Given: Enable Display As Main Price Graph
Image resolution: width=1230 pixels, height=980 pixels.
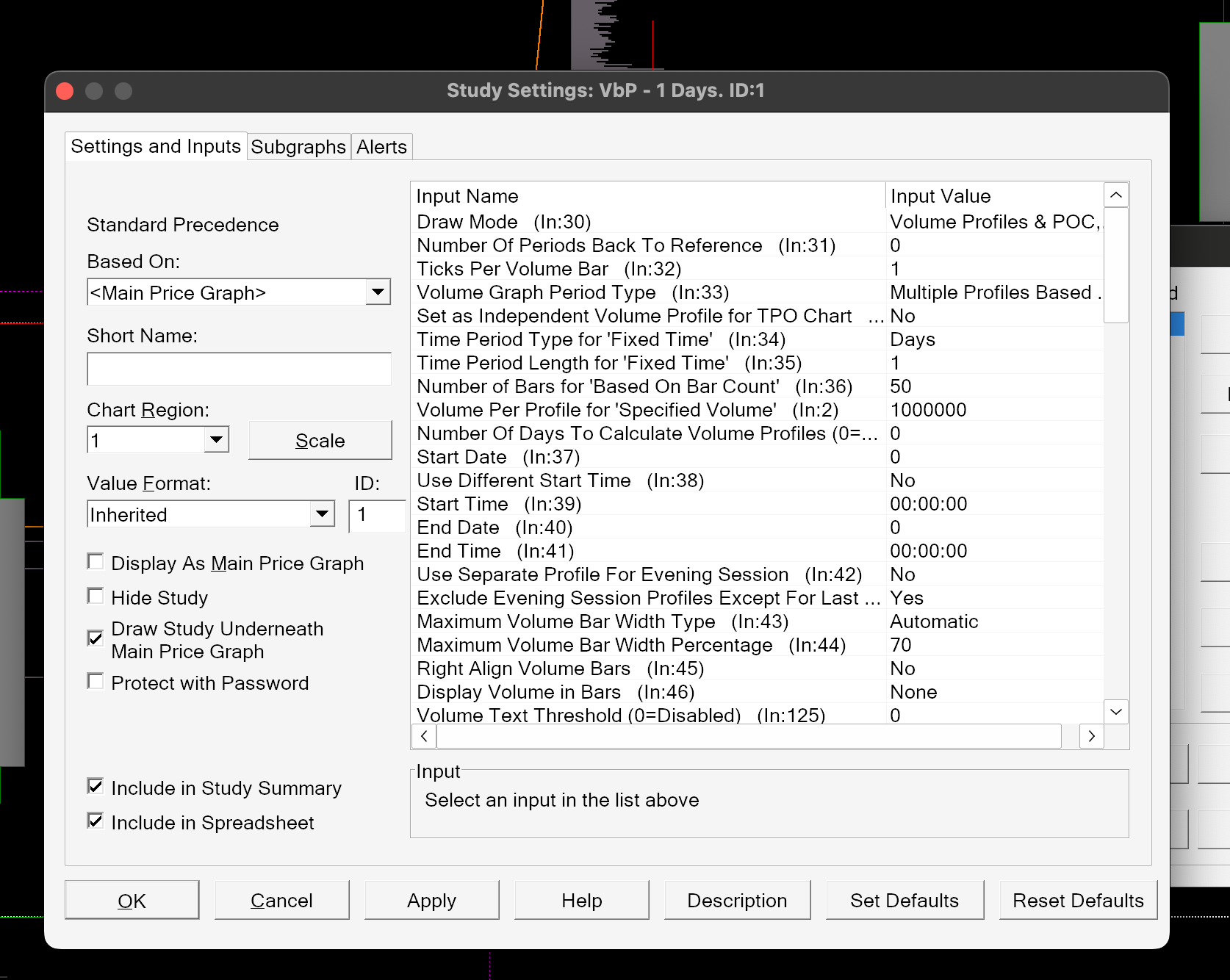Looking at the screenshot, I should click(x=96, y=562).
